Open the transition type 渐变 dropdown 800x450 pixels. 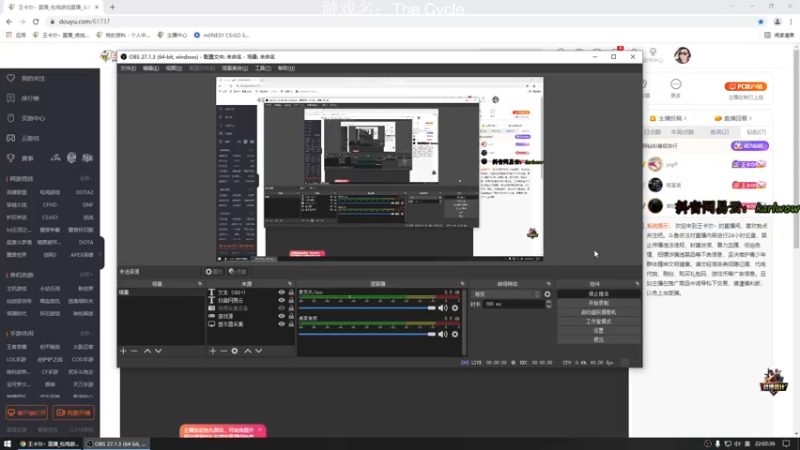point(506,294)
